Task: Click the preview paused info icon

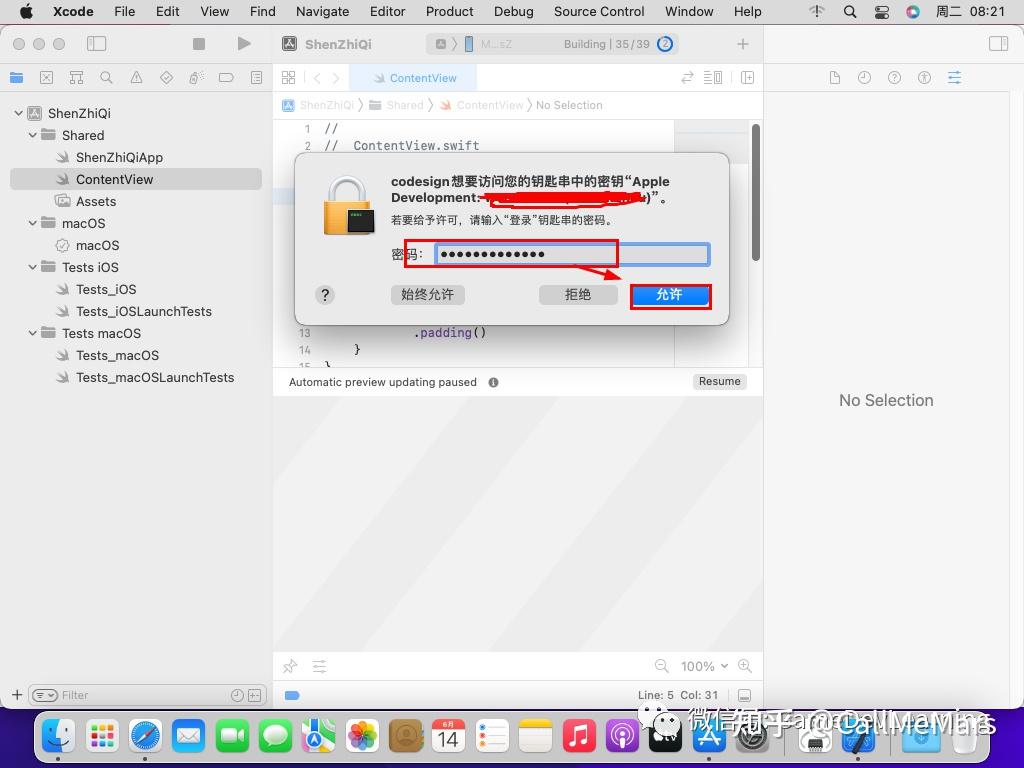Action: click(493, 383)
